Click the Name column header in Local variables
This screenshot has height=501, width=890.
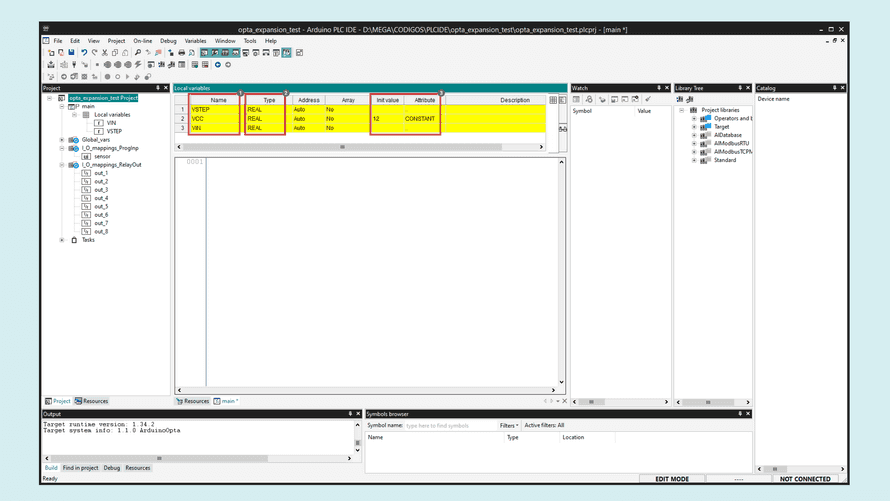pyautogui.click(x=218, y=100)
